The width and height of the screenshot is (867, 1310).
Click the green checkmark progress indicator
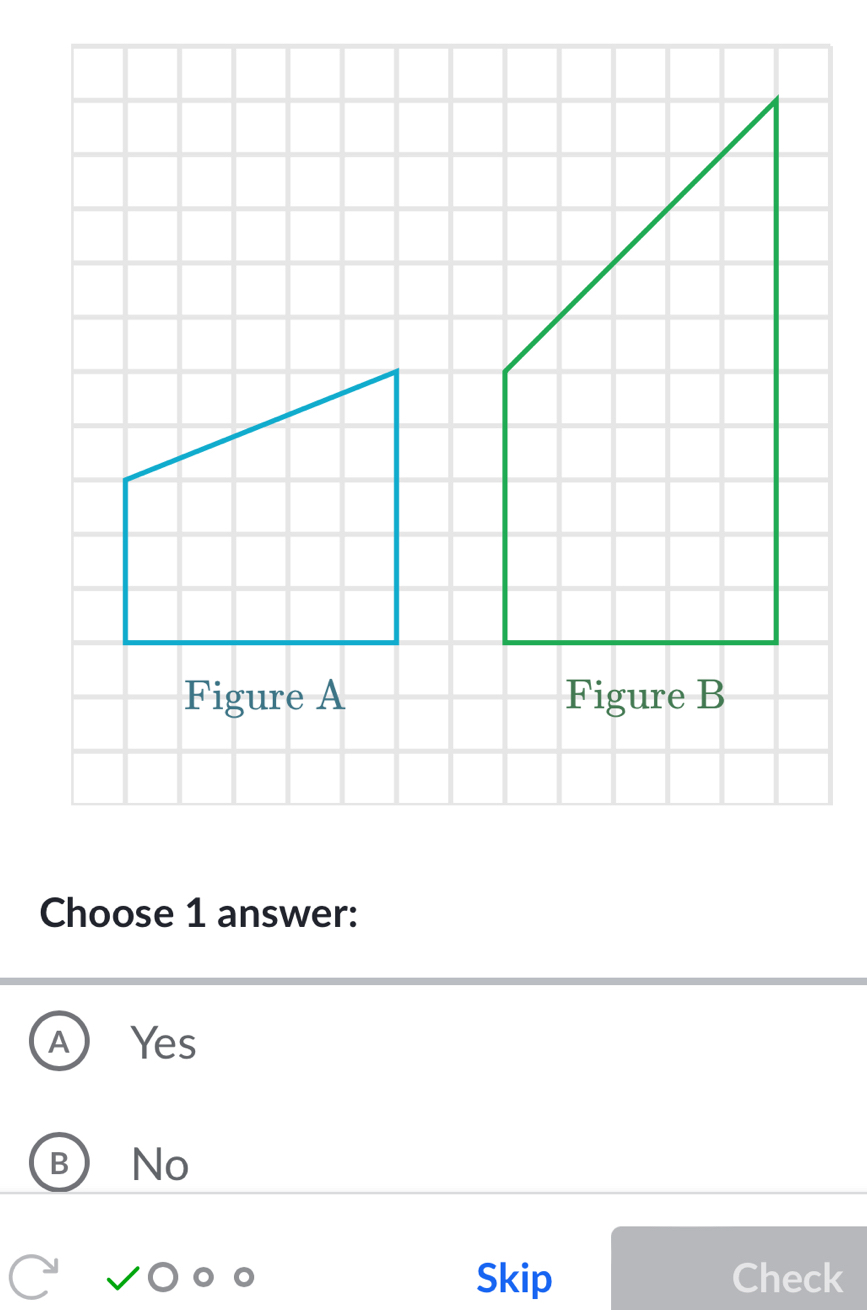click(x=121, y=1276)
